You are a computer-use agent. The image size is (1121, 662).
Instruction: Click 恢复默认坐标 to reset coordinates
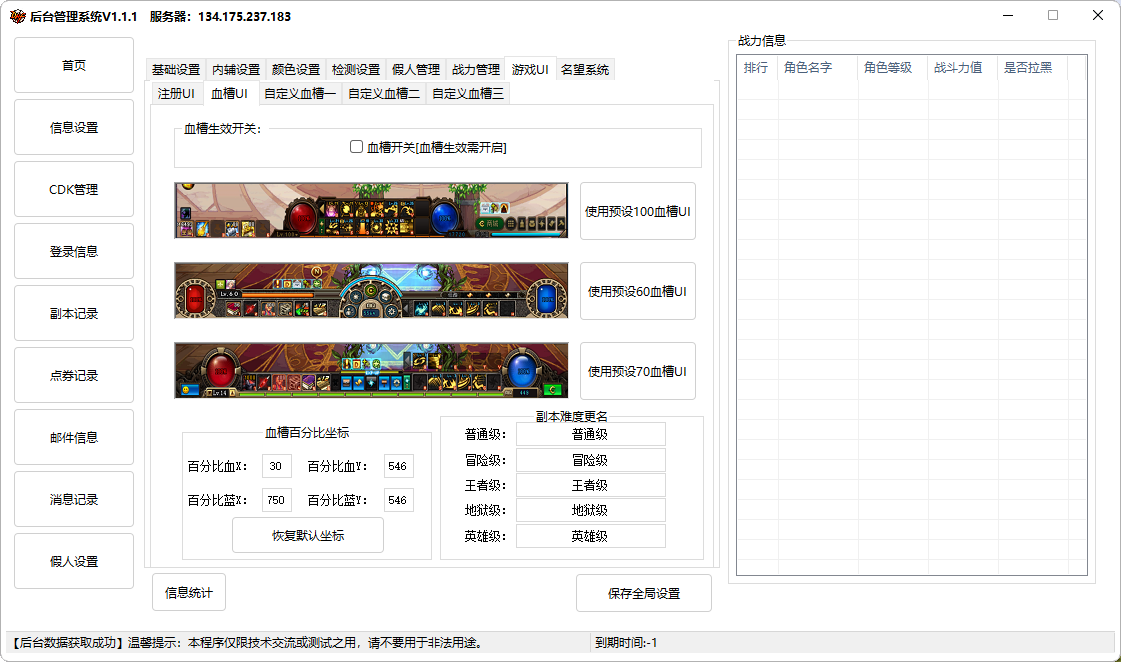coord(308,535)
